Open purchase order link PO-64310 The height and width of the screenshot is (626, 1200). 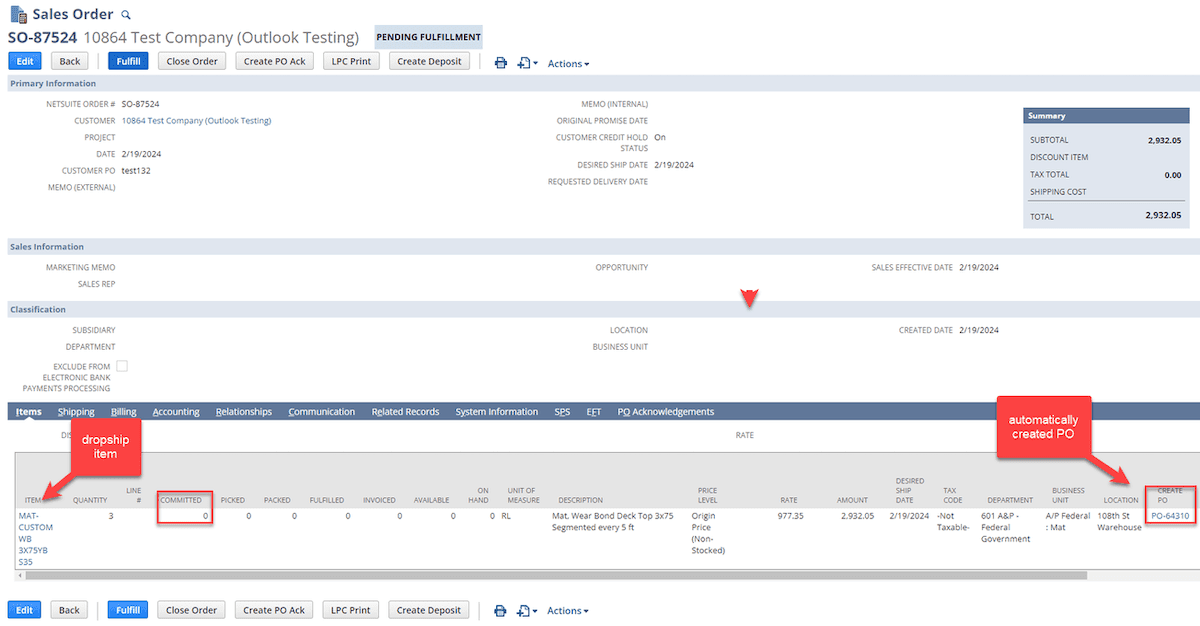[x=1170, y=516]
